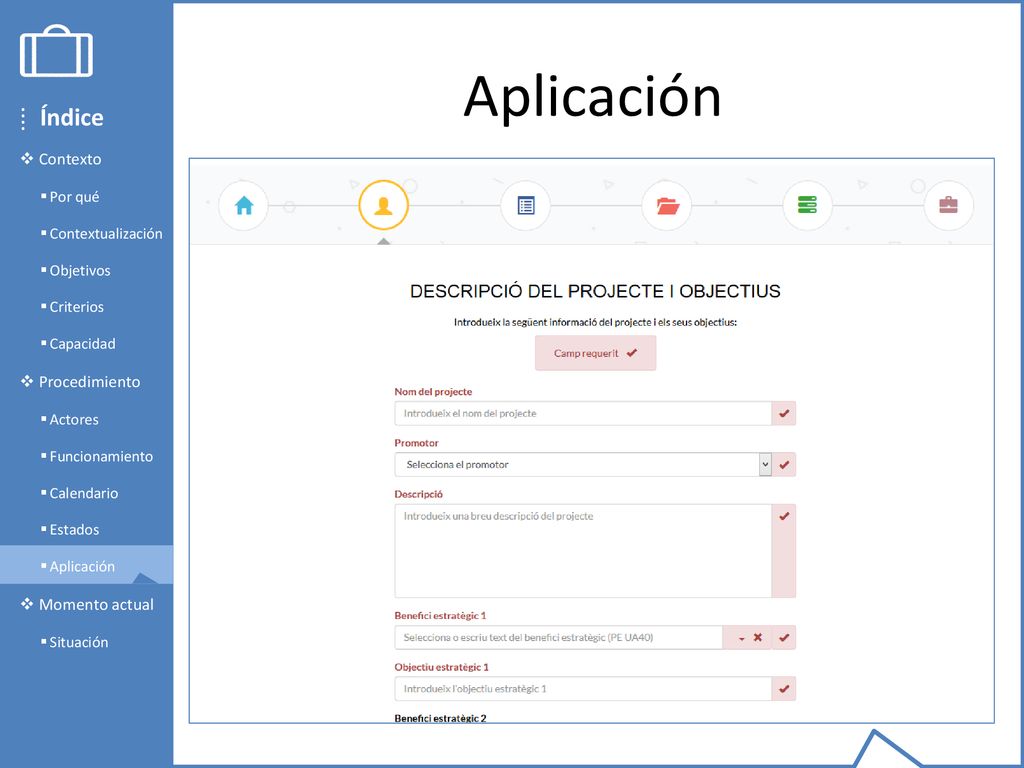Jump to Objetivos in the sidebar
This screenshot has height=768, width=1024.
80,270
